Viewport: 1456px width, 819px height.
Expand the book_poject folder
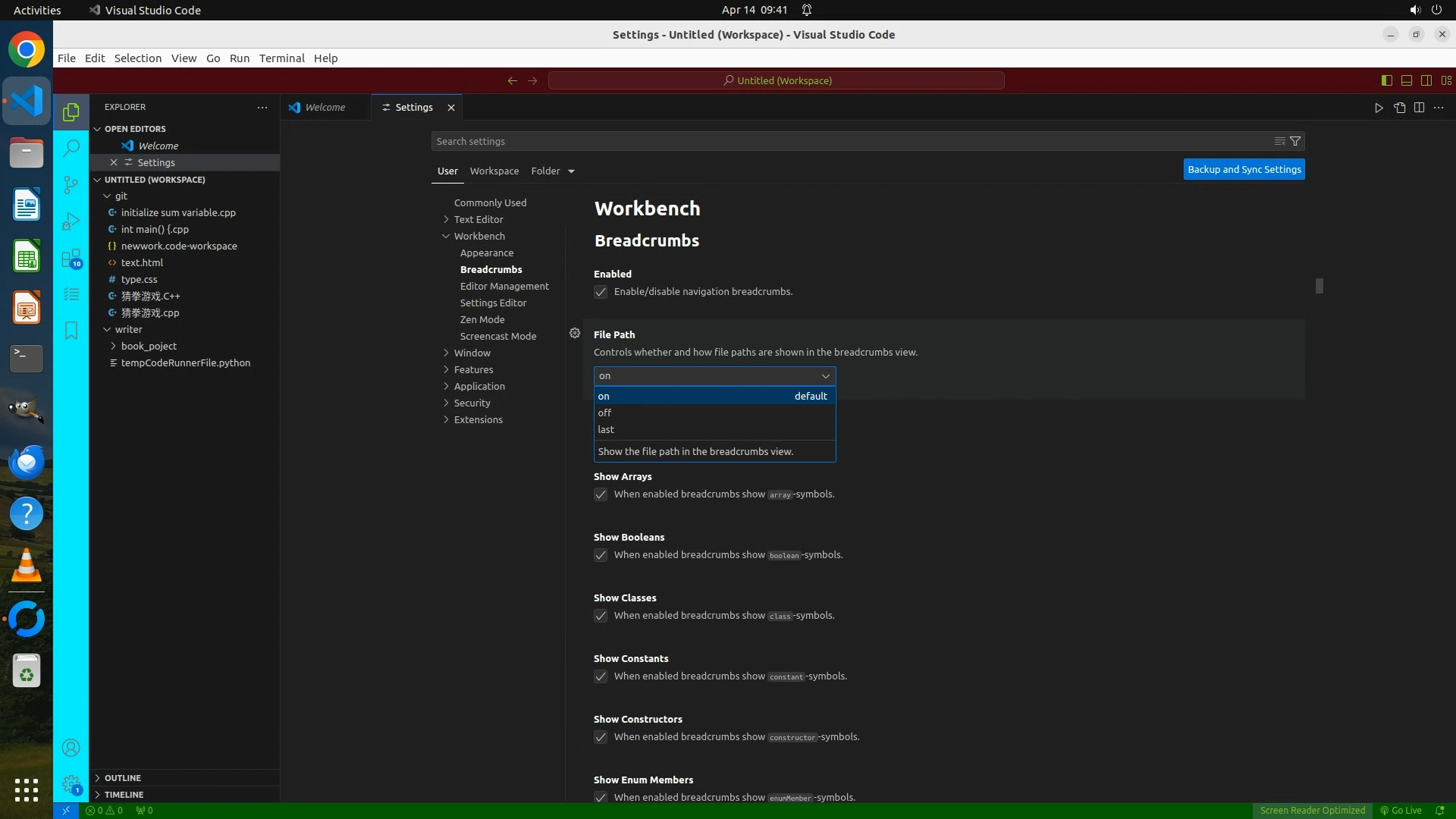click(149, 346)
